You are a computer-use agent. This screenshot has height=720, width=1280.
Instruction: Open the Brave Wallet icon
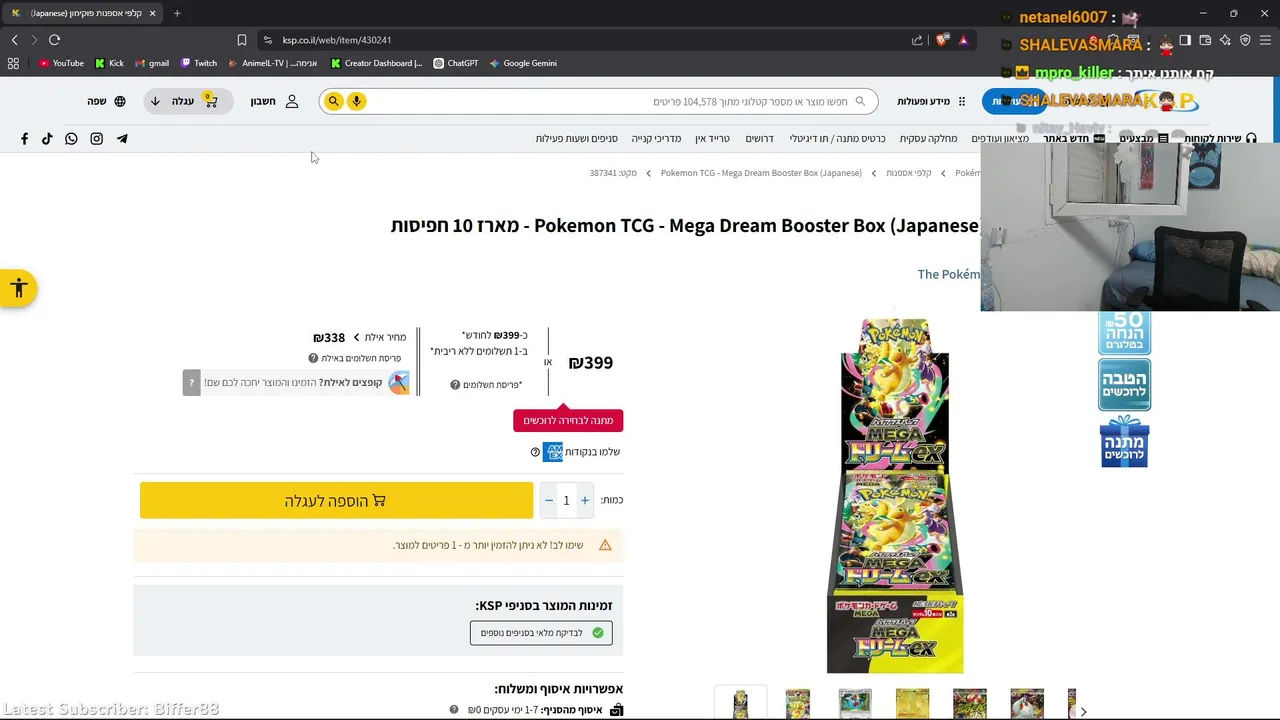(1205, 40)
